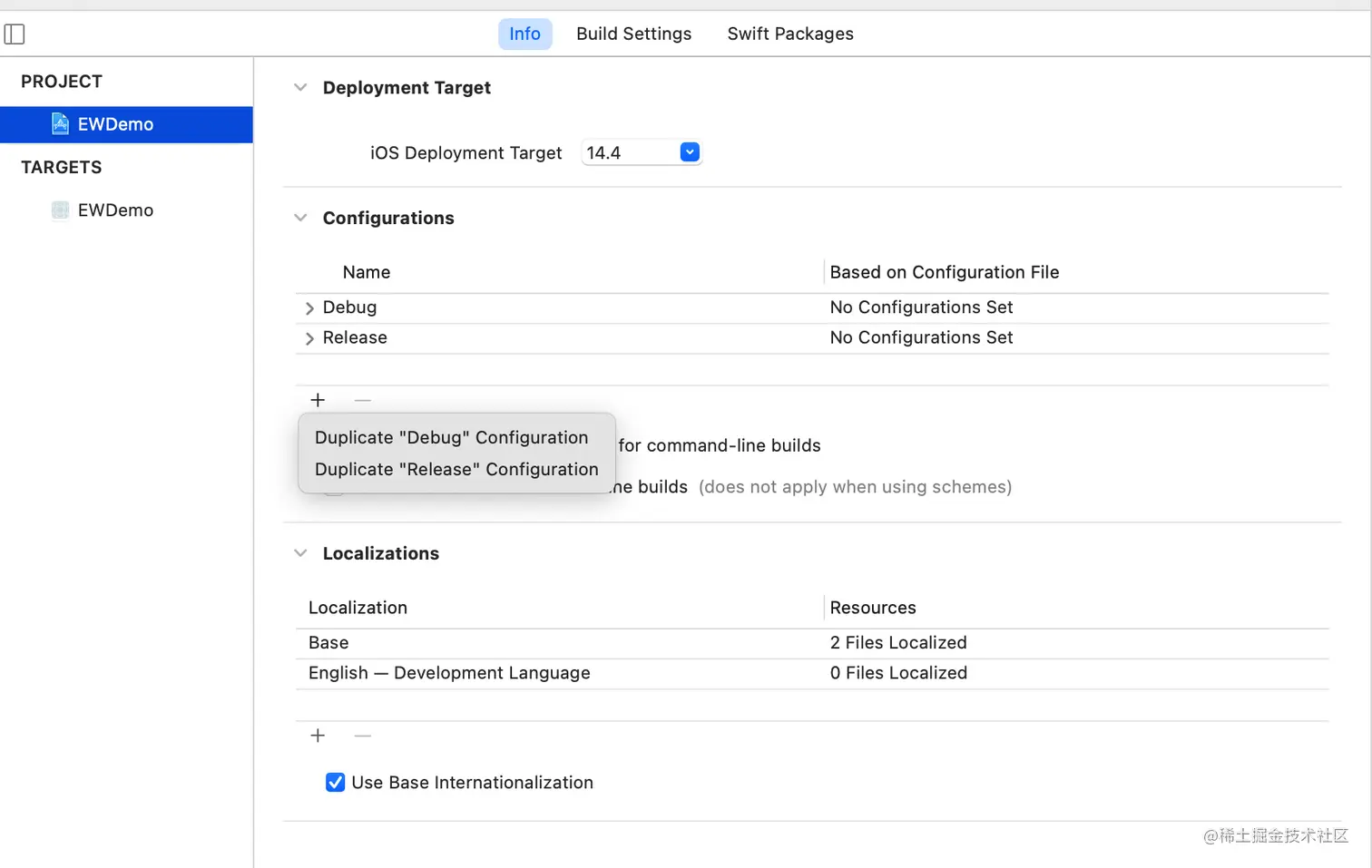Toggle Use Base Internationalization checkbox
The image size is (1372, 868).
click(x=335, y=783)
